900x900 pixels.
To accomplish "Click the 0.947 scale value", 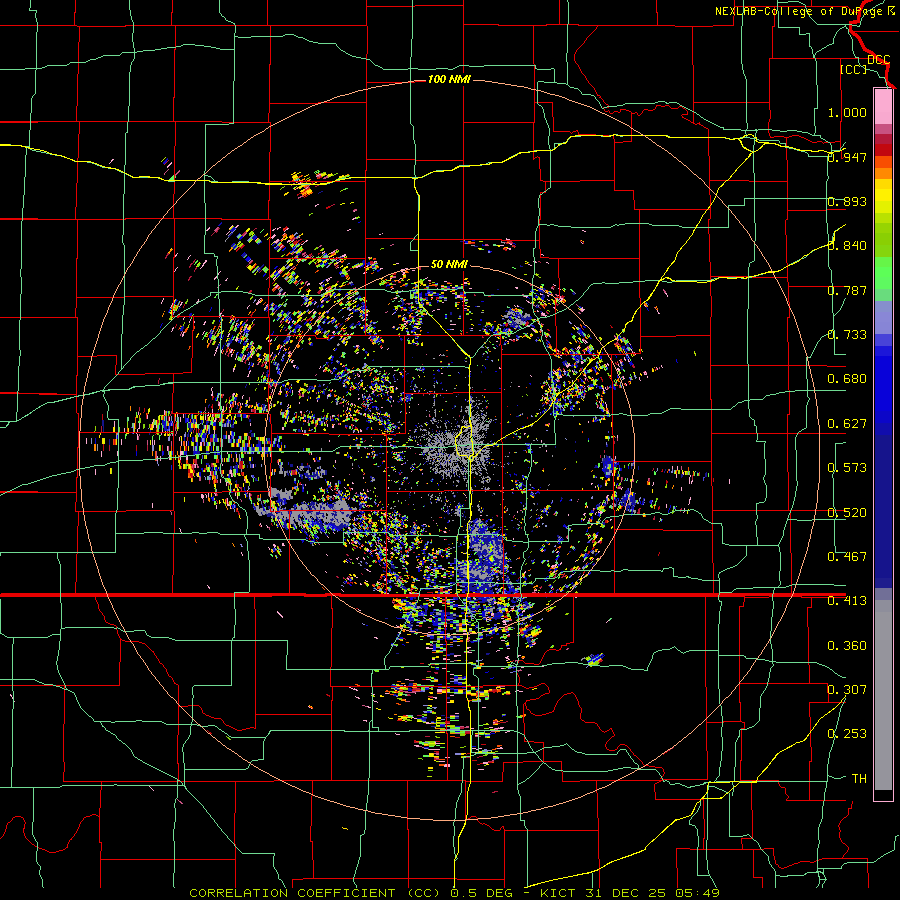I will (x=847, y=157).
